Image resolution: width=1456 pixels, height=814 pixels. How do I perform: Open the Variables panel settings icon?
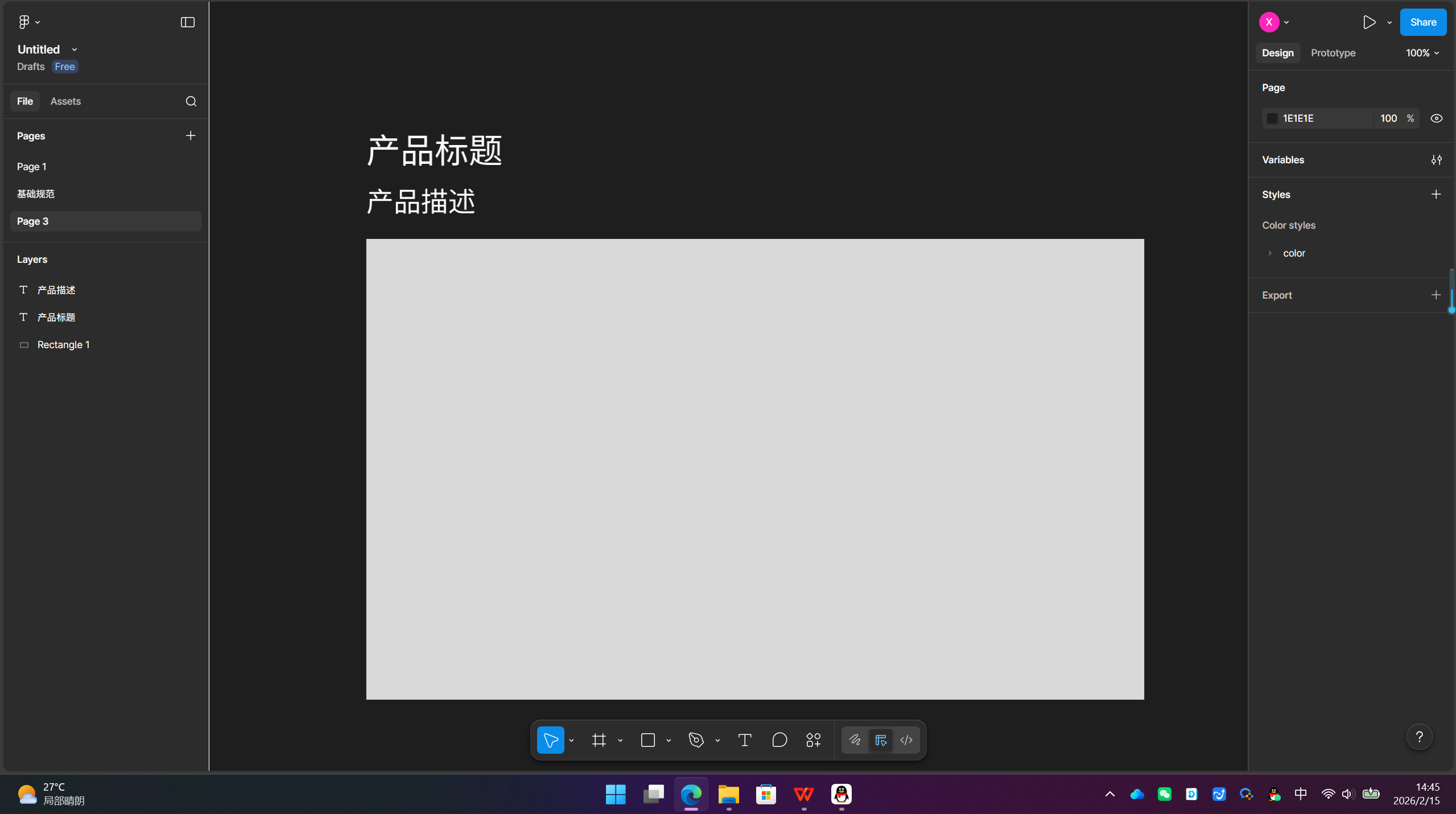[1436, 160]
